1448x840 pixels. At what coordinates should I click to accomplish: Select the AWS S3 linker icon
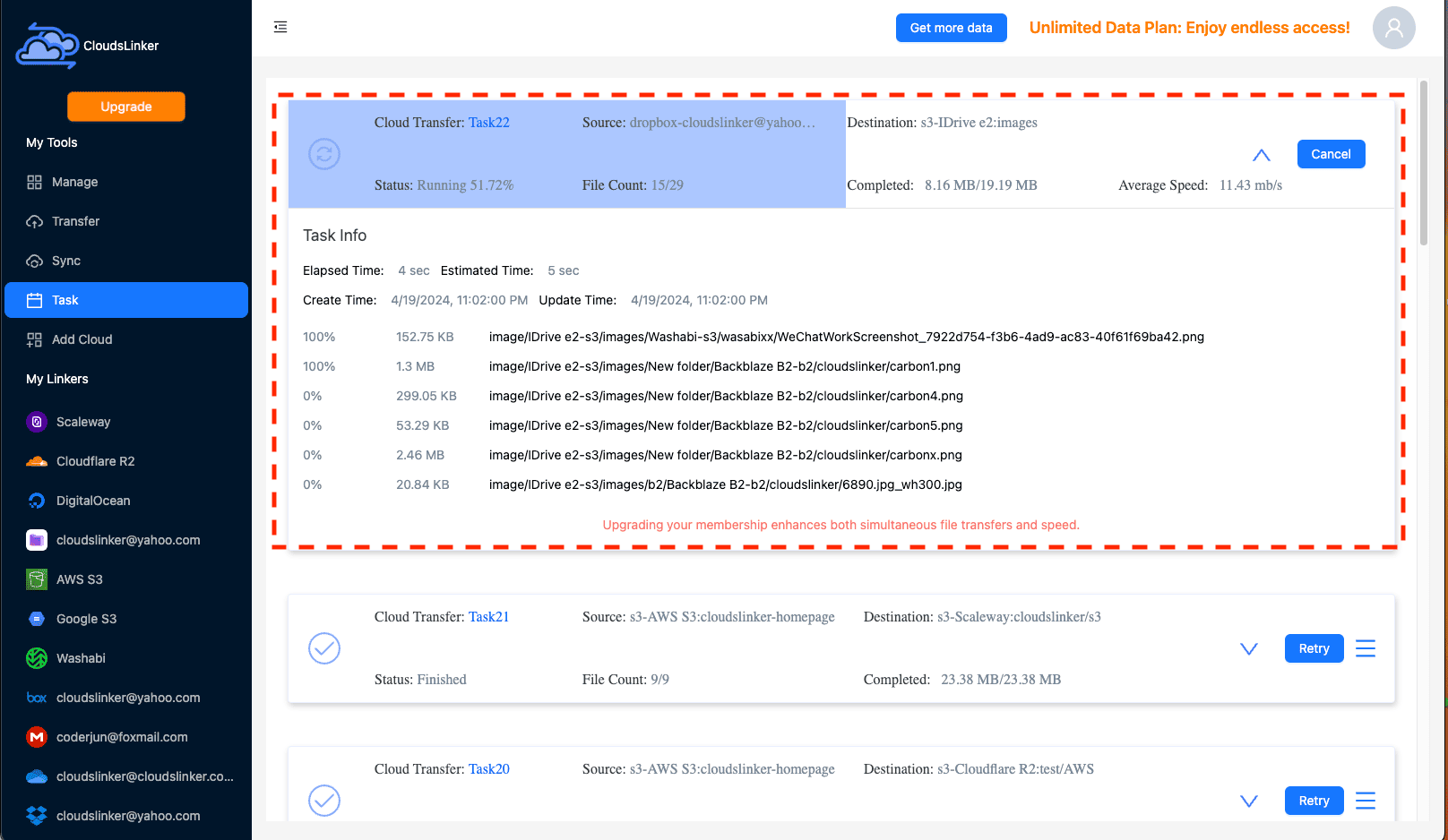coord(37,579)
